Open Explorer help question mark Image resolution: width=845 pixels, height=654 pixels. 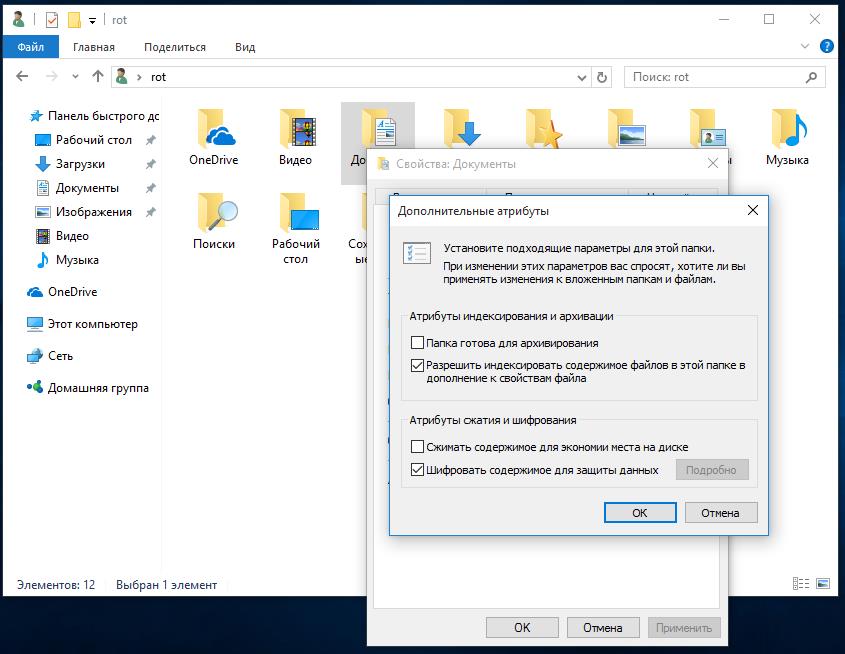tap(826, 46)
